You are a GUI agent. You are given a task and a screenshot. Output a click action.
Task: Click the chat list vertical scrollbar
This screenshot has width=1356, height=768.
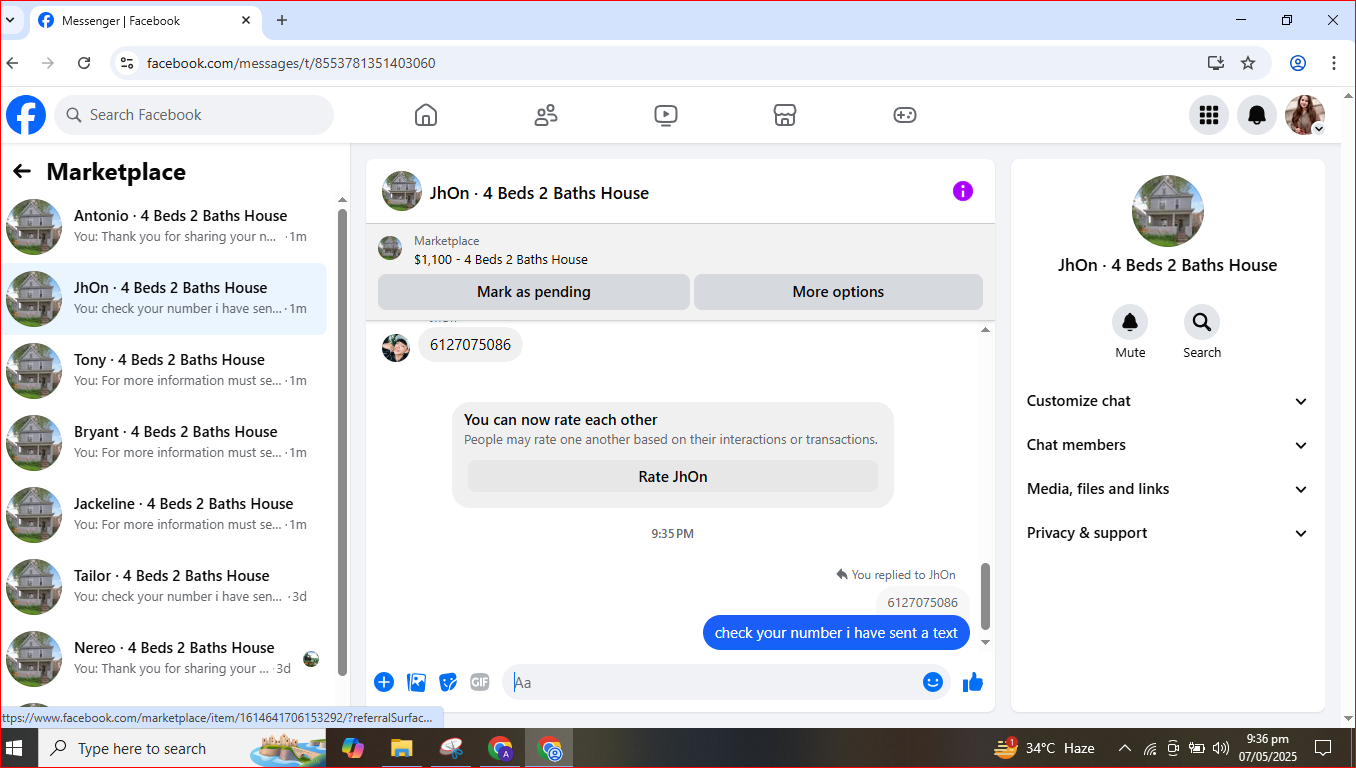[342, 440]
